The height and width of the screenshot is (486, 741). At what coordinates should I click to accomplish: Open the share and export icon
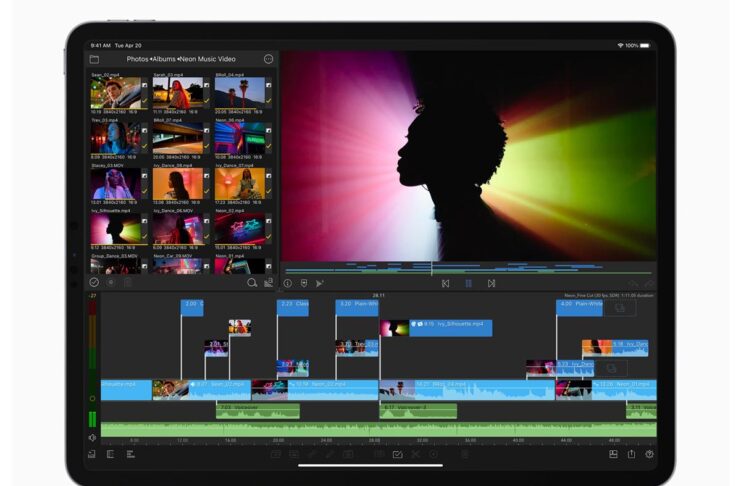click(x=631, y=454)
